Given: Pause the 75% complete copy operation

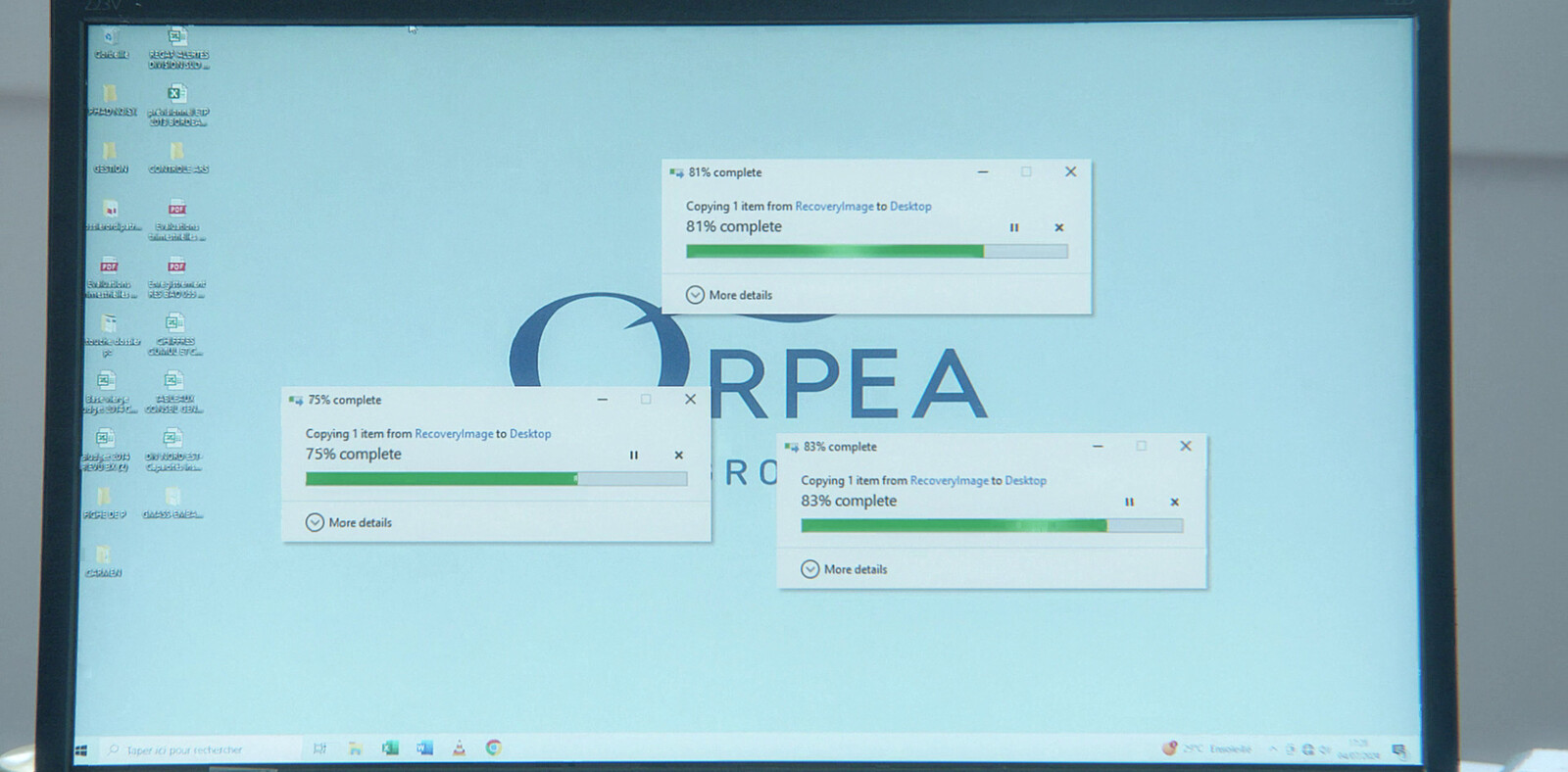Looking at the screenshot, I should (634, 455).
